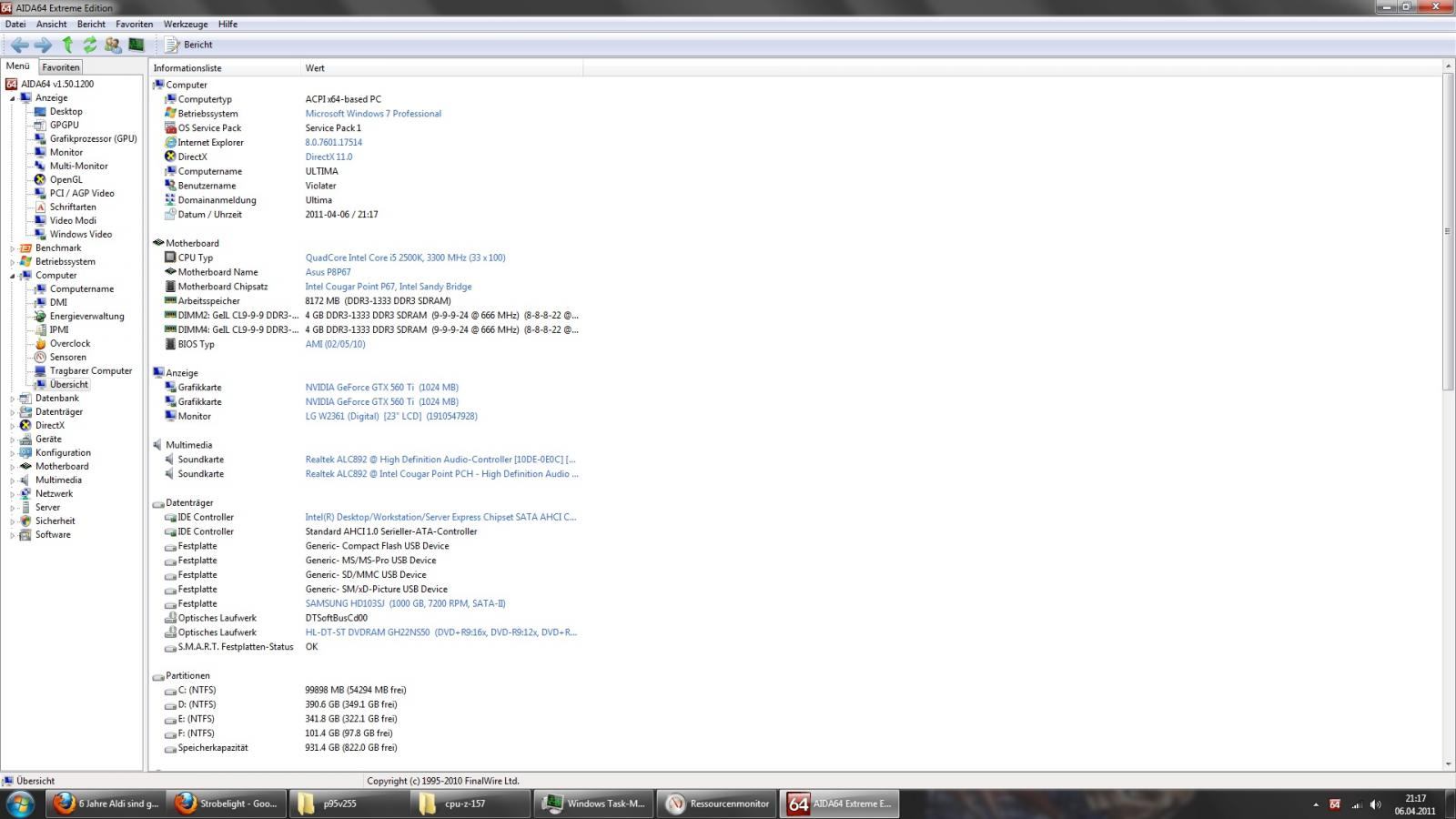Select the DMI icon in the tree
Viewport: 1456px width, 819px height.
(40, 303)
